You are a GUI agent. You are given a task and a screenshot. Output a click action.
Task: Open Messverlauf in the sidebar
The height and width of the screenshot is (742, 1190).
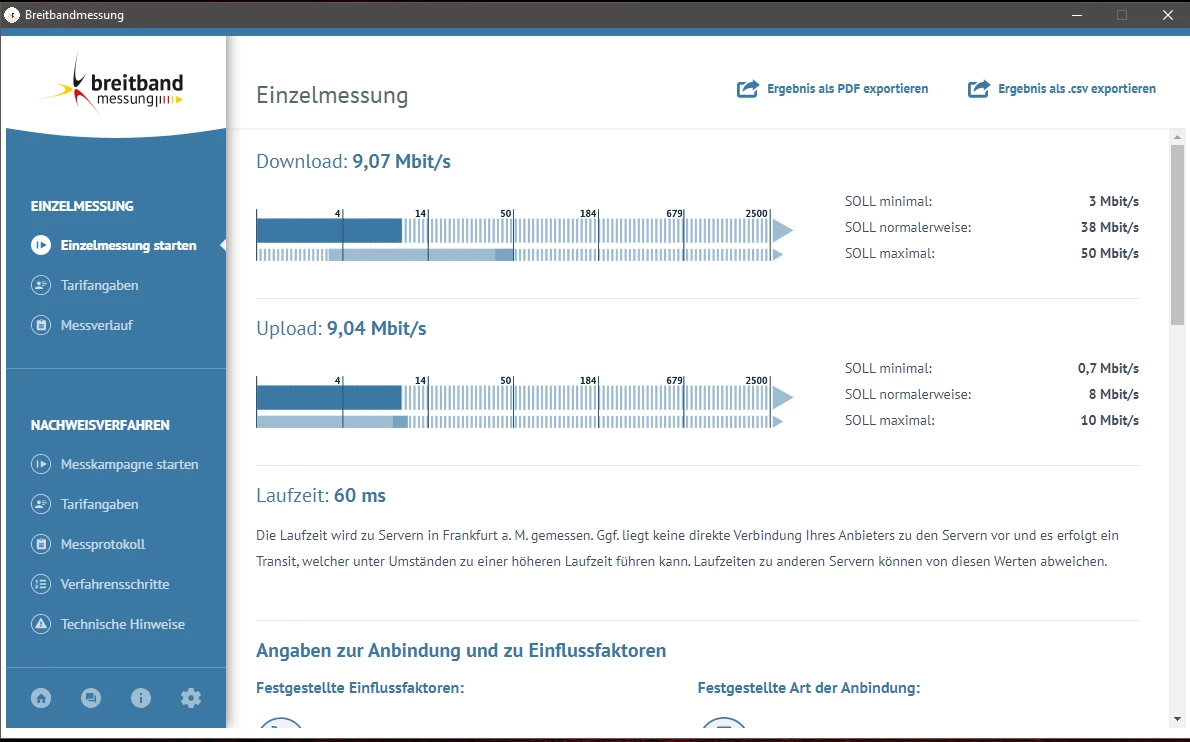[x=96, y=325]
